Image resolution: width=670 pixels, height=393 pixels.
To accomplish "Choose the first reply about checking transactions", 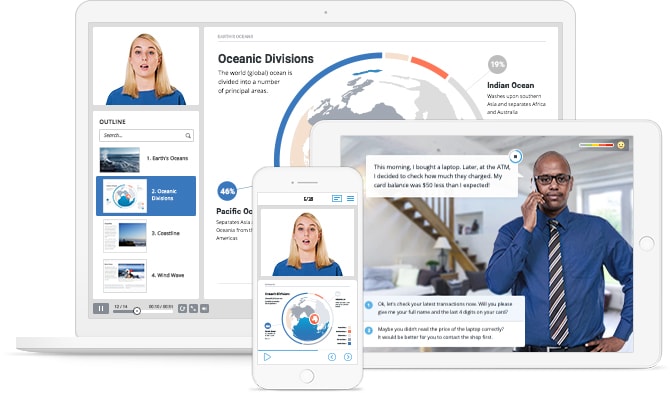I will pyautogui.click(x=444, y=308).
